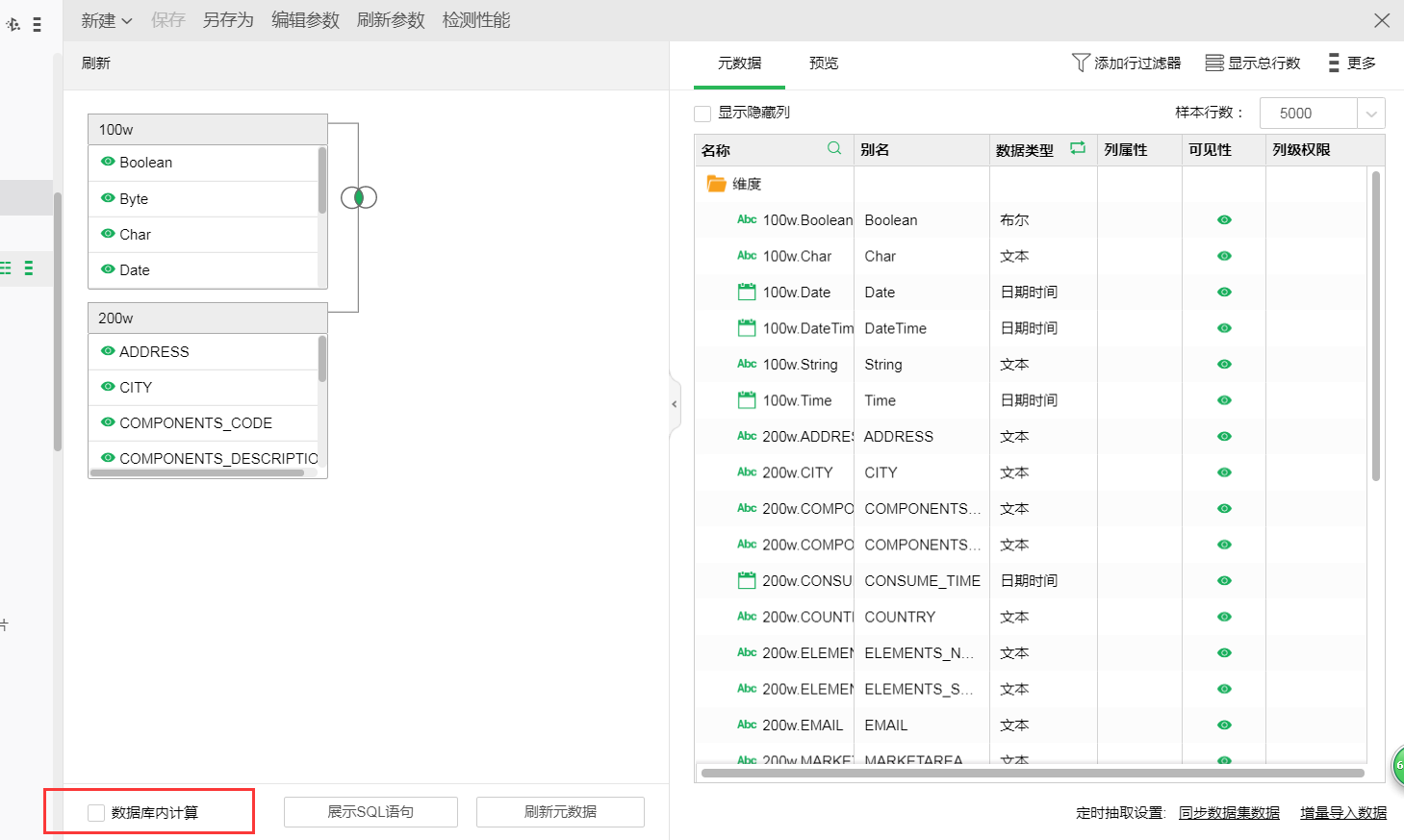Open 编辑参数 from the top menu

click(305, 20)
